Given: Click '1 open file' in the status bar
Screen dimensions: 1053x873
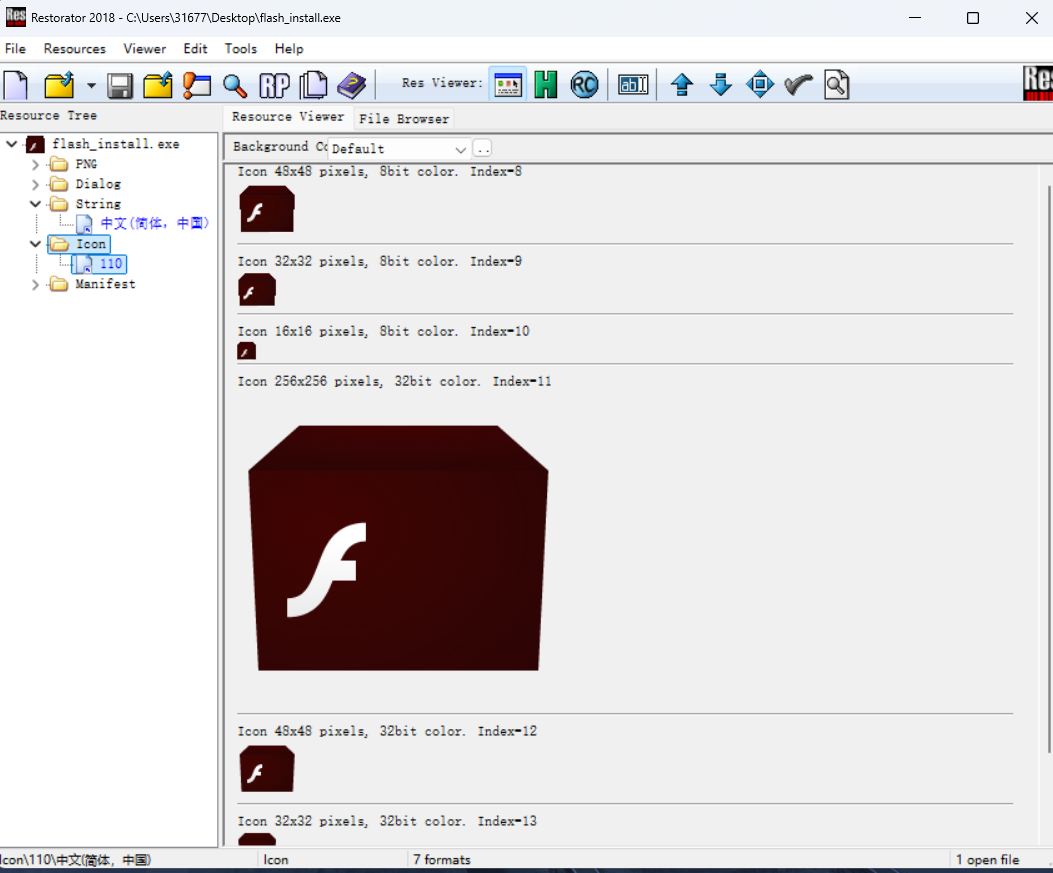Looking at the screenshot, I should 987,860.
